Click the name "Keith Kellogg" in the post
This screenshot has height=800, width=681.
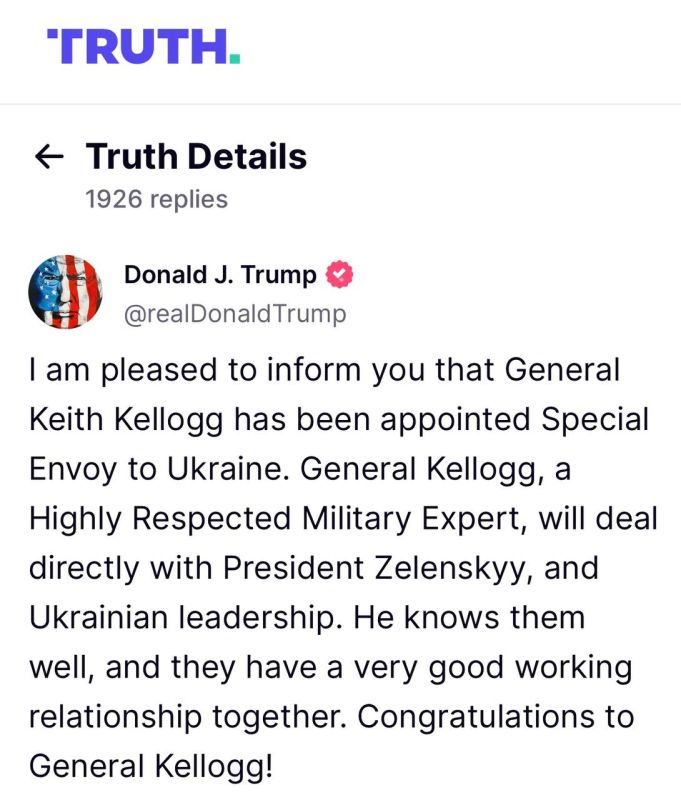click(x=126, y=420)
